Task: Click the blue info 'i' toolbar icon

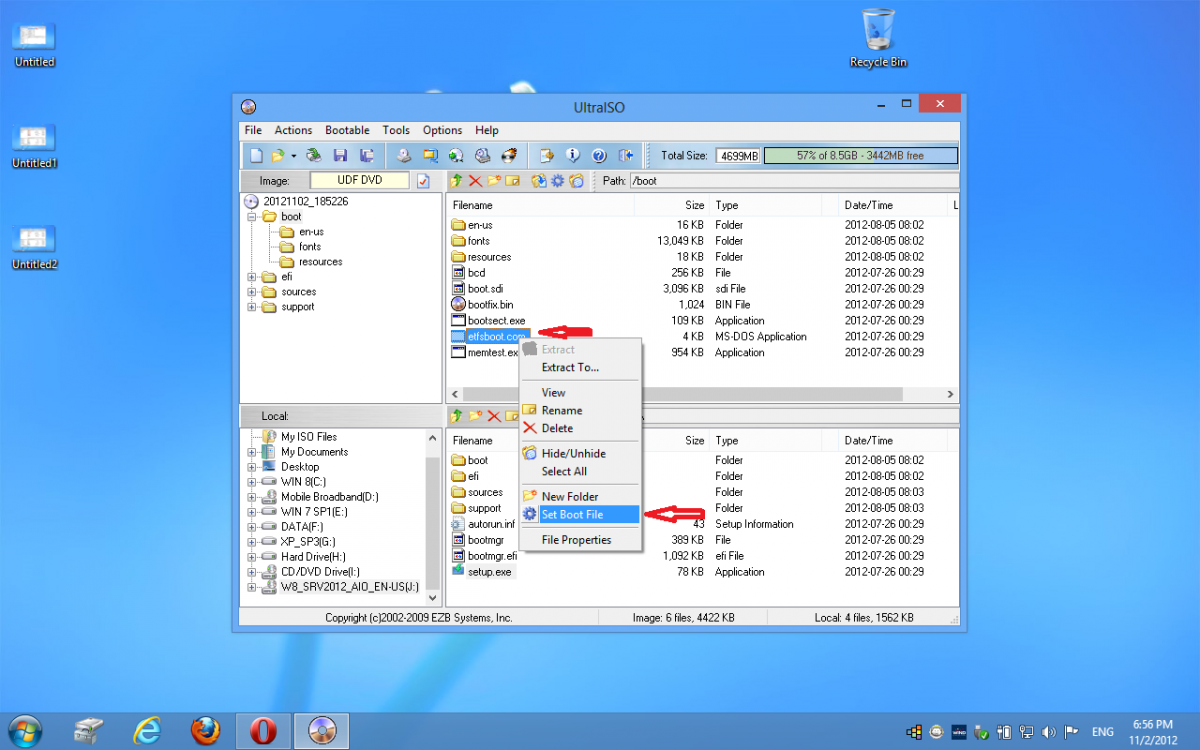Action: [573, 156]
